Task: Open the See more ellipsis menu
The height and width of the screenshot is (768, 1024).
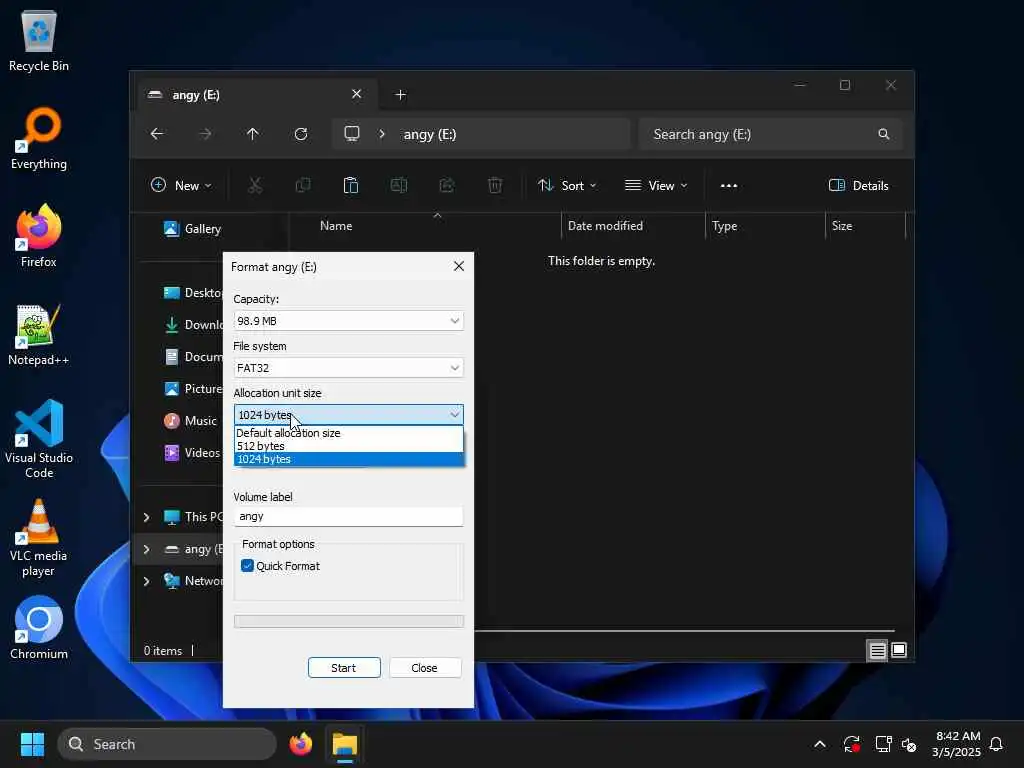Action: pyautogui.click(x=729, y=185)
